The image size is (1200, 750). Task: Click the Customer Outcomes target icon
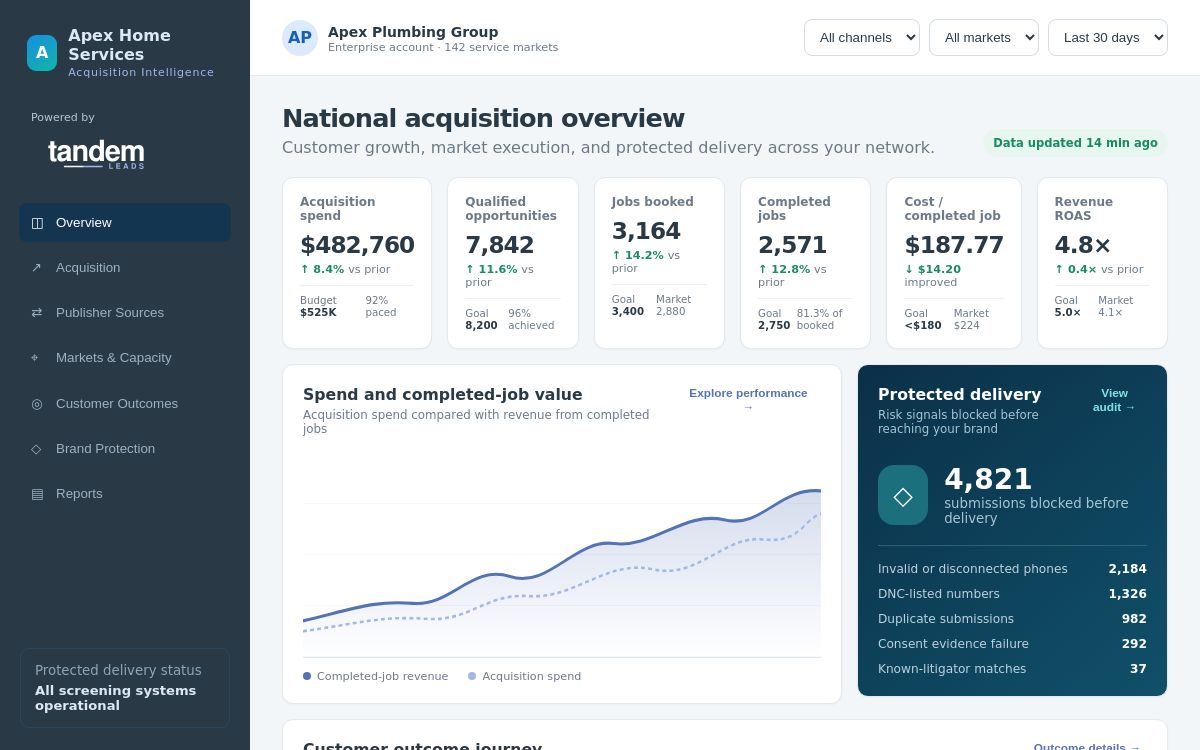pyautogui.click(x=37, y=403)
